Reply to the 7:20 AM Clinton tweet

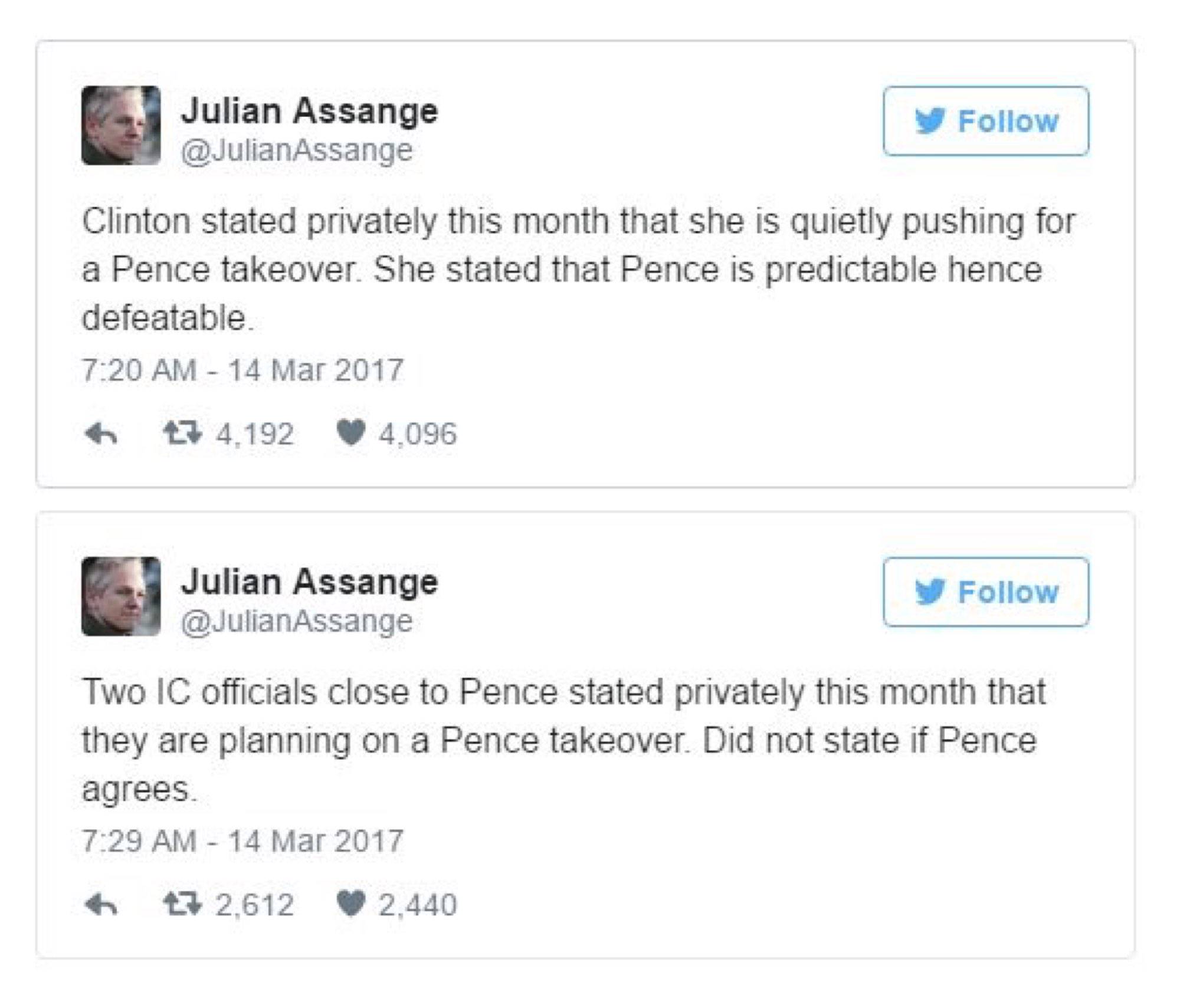click(101, 435)
